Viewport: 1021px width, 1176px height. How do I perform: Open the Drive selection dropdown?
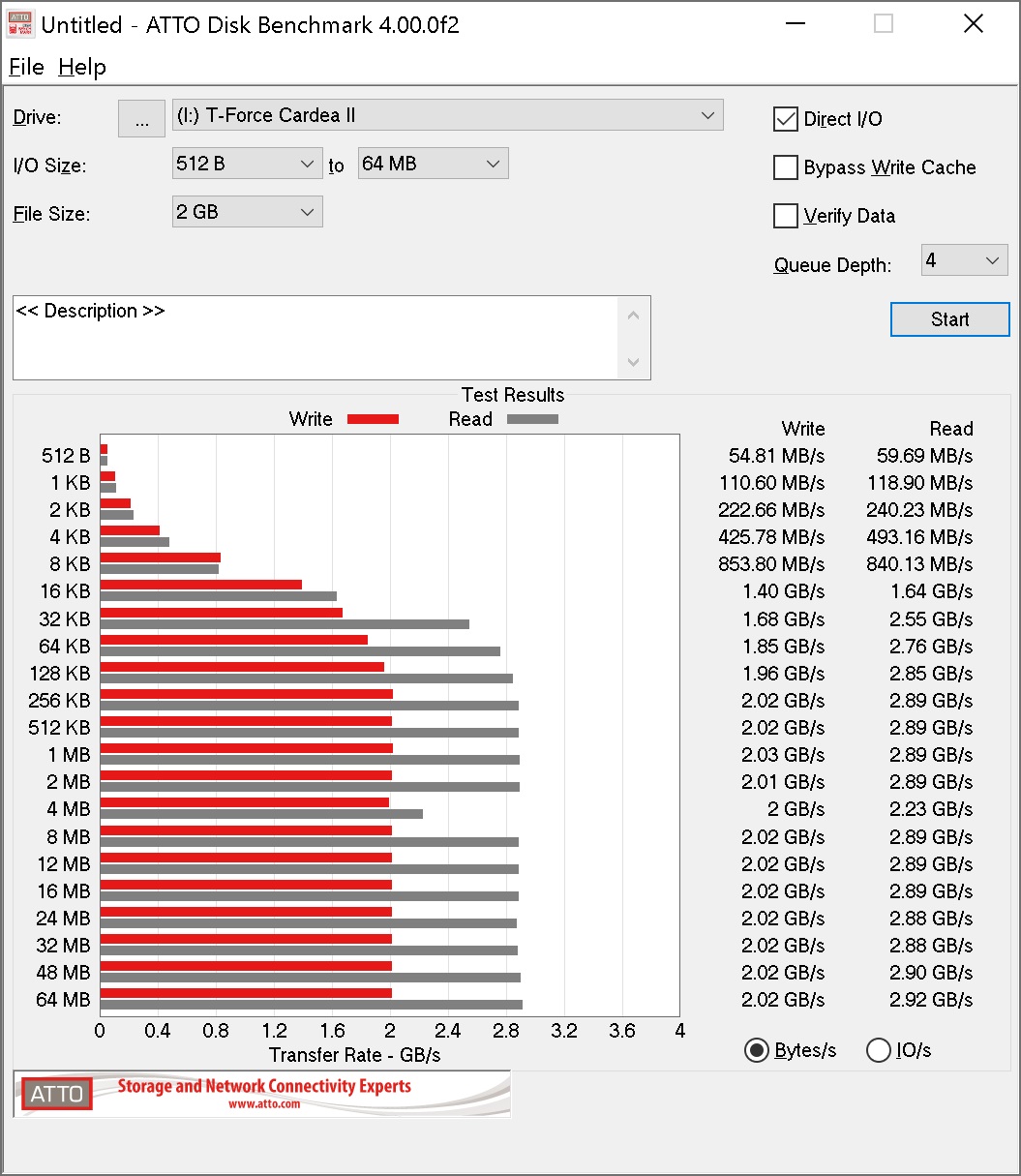pyautogui.click(x=447, y=115)
